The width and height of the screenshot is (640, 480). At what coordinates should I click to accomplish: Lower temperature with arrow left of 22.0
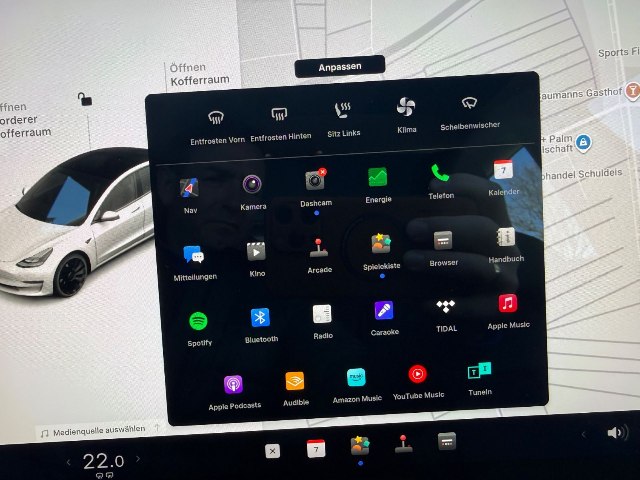(x=68, y=462)
